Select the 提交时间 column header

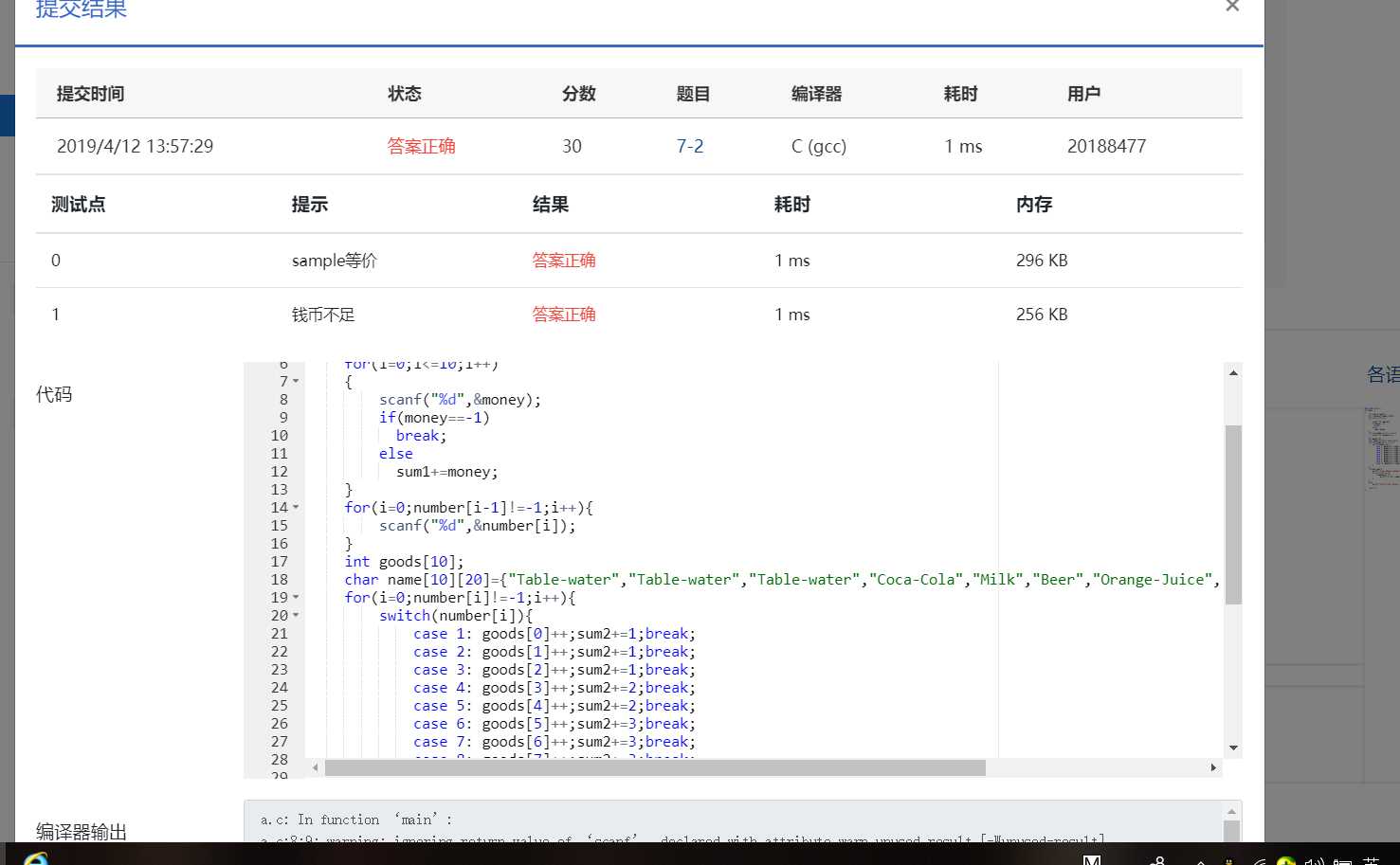click(90, 94)
